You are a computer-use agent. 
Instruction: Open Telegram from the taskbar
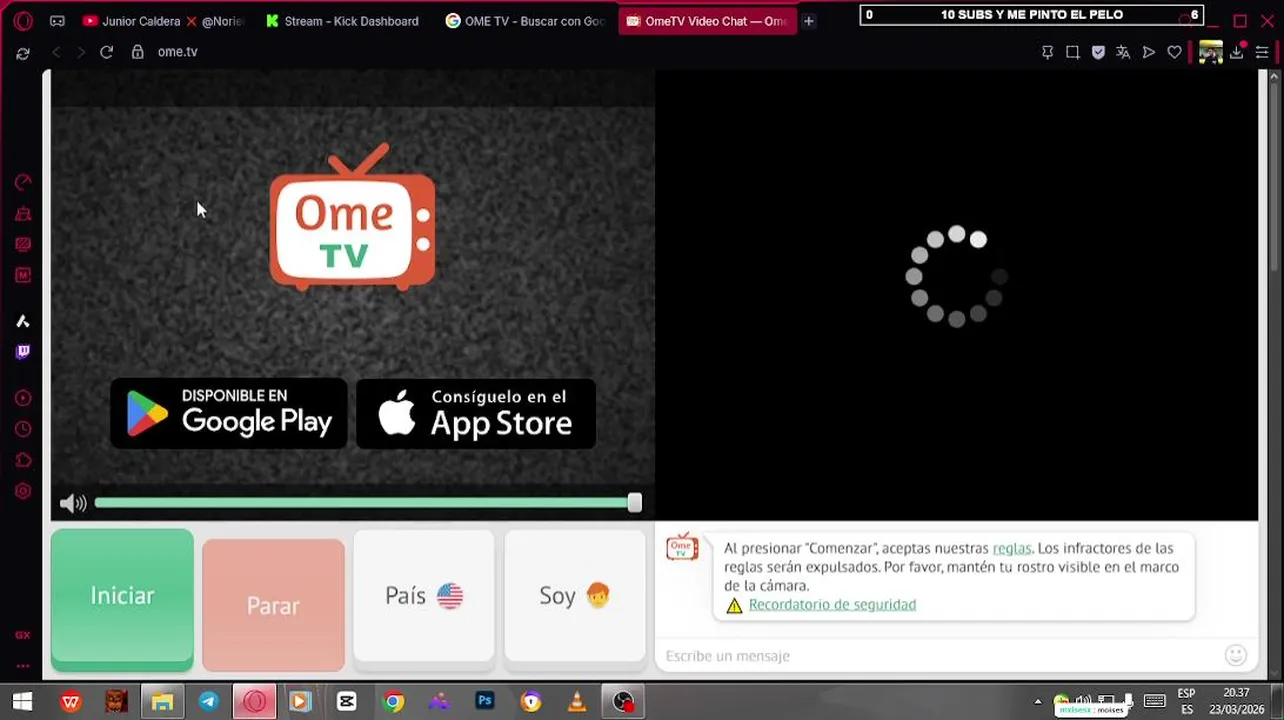pos(208,702)
